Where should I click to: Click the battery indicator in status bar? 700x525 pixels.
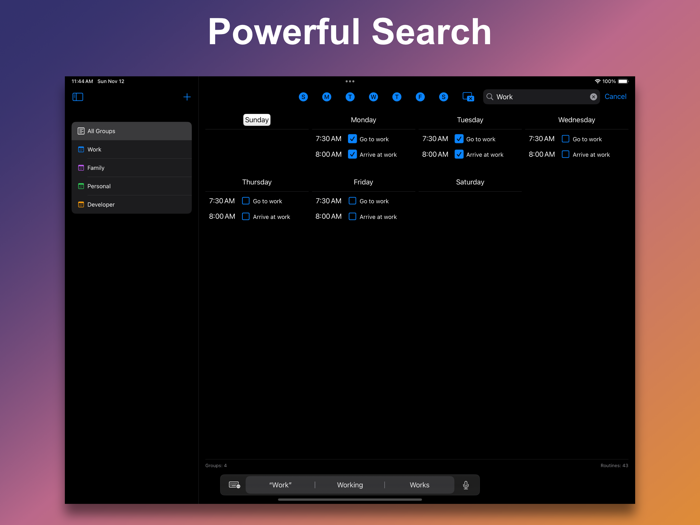pyautogui.click(x=623, y=81)
